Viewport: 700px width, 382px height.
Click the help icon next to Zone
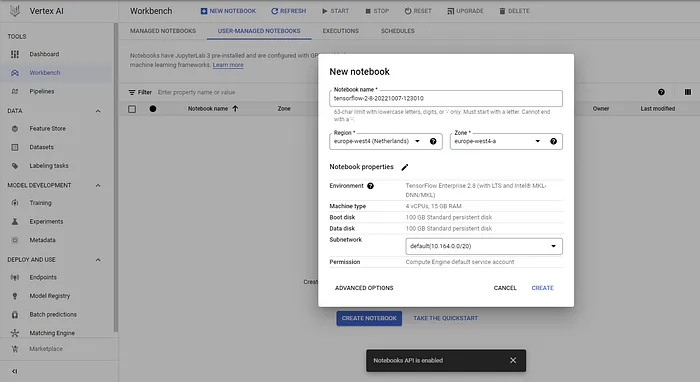click(x=554, y=141)
